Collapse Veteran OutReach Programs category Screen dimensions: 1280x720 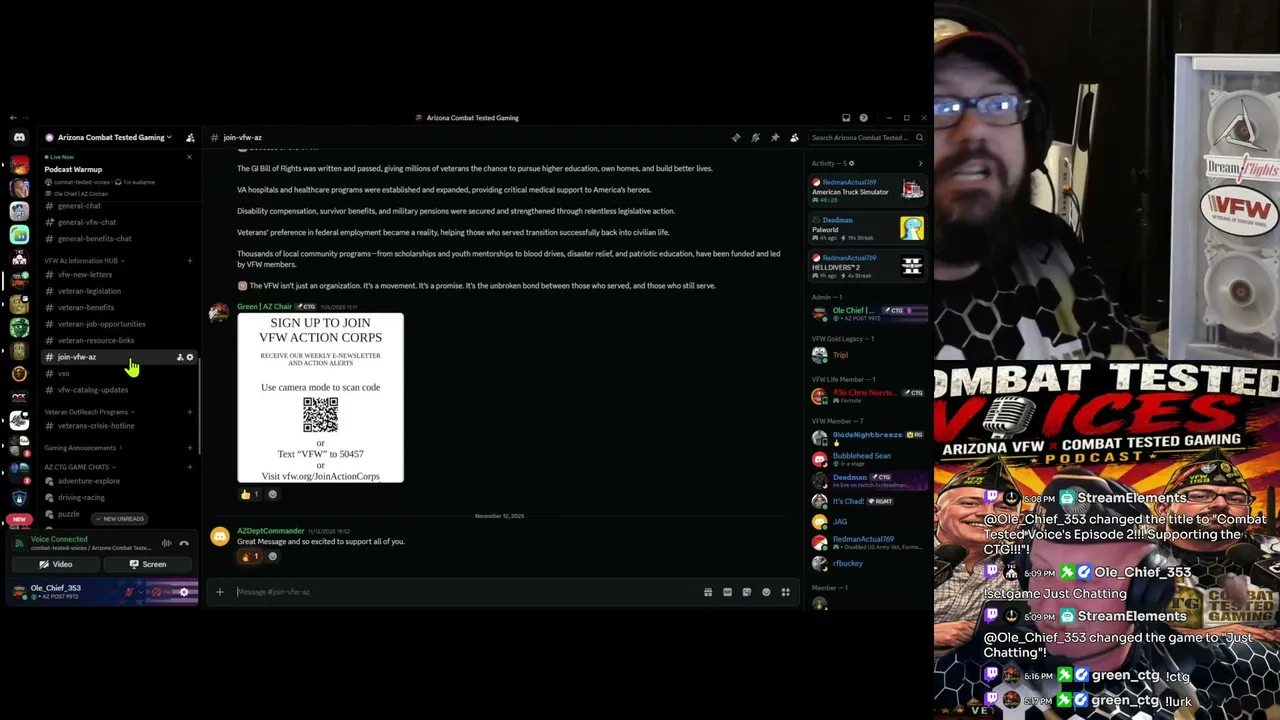pos(88,412)
